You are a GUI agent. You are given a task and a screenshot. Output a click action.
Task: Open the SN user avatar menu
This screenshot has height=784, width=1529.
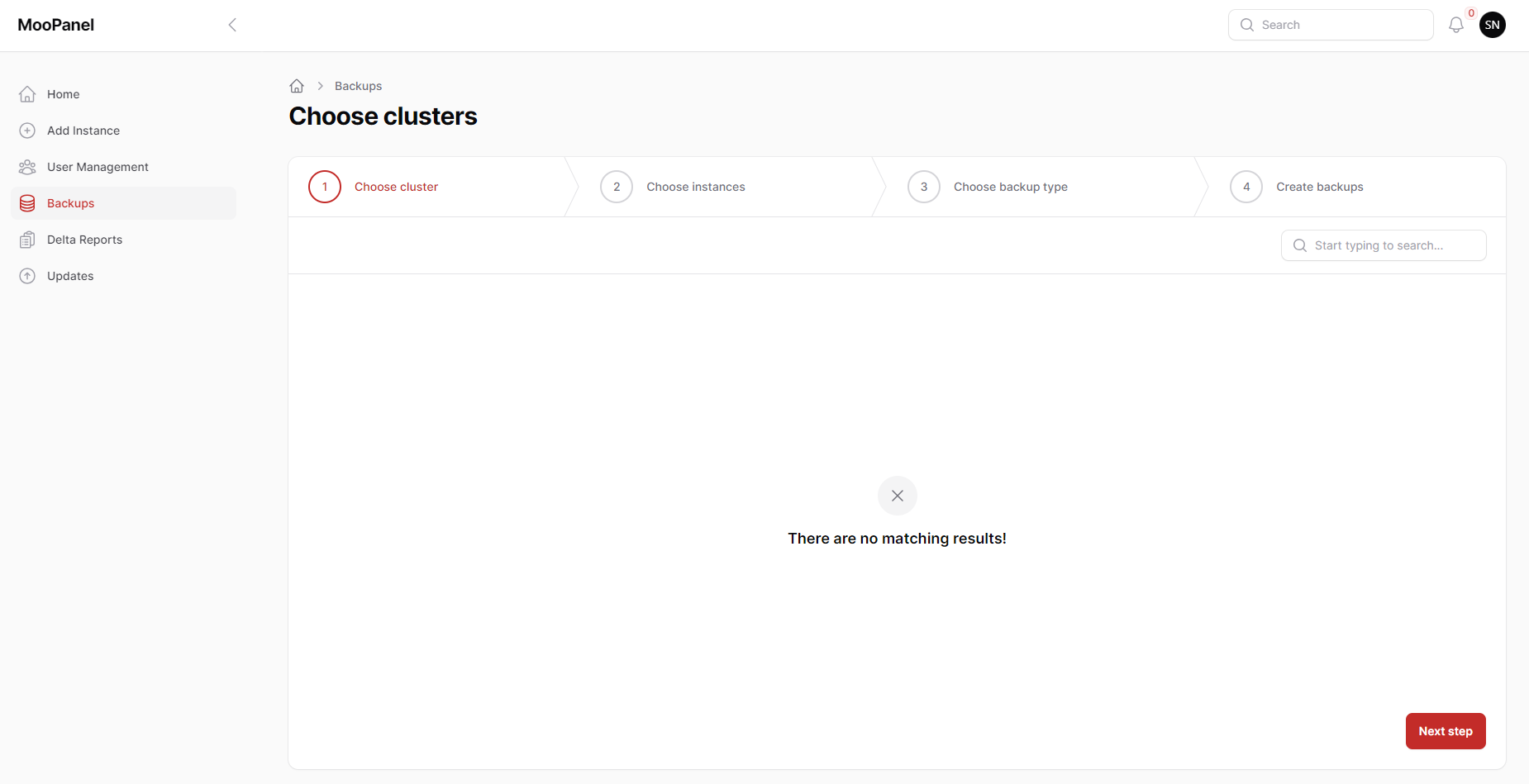(1493, 25)
